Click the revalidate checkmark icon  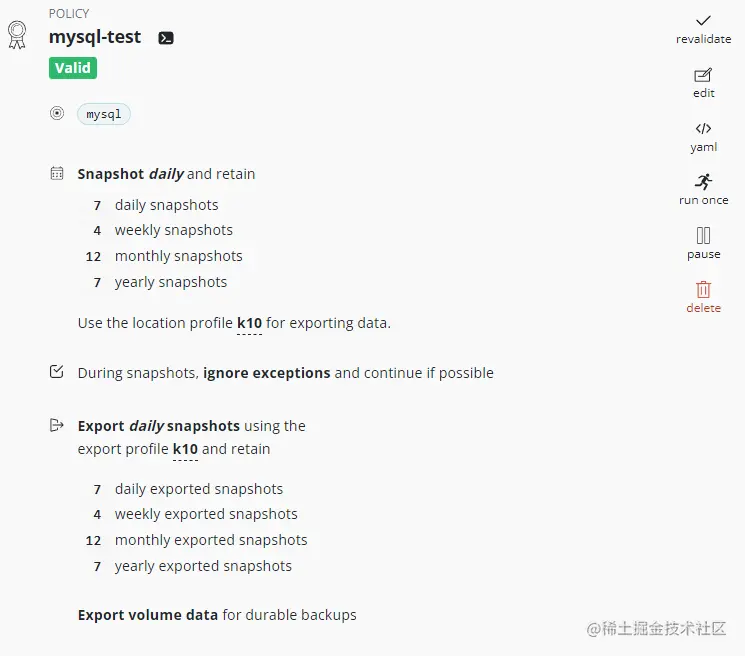(x=703, y=21)
